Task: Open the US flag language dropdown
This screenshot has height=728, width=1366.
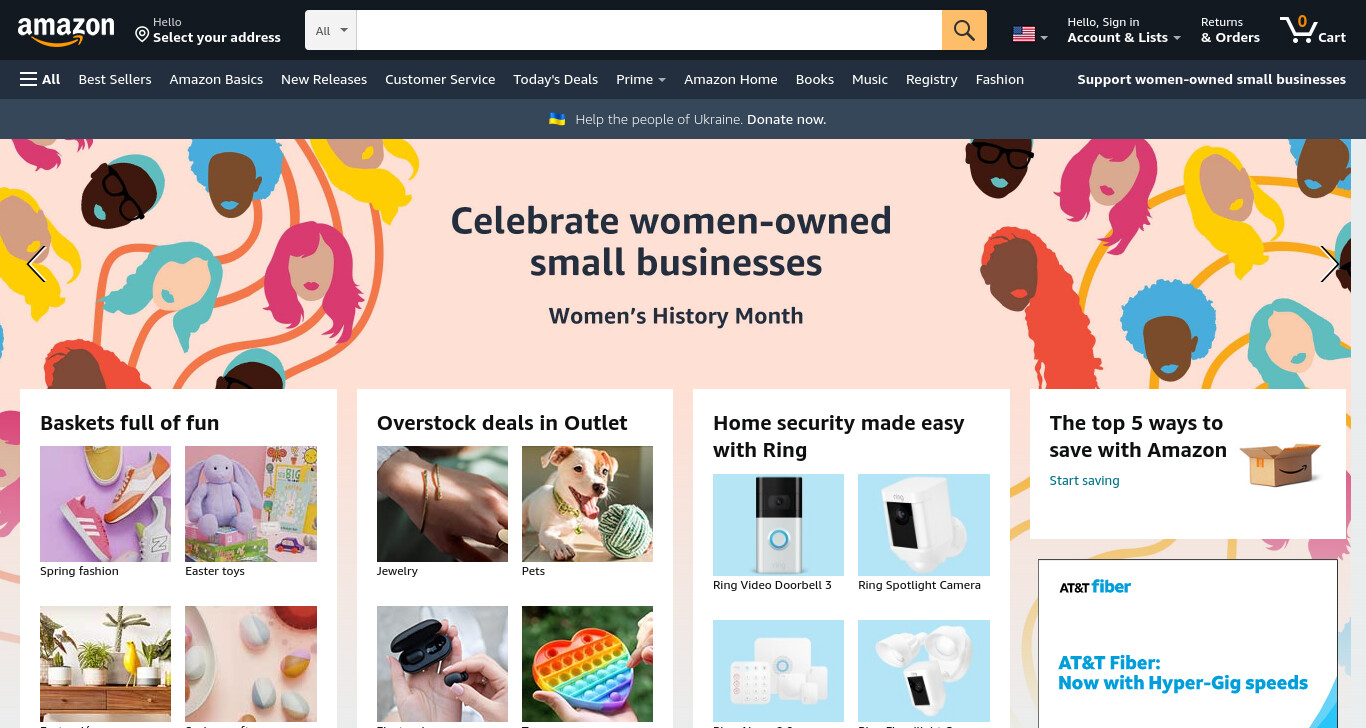Action: (1030, 35)
